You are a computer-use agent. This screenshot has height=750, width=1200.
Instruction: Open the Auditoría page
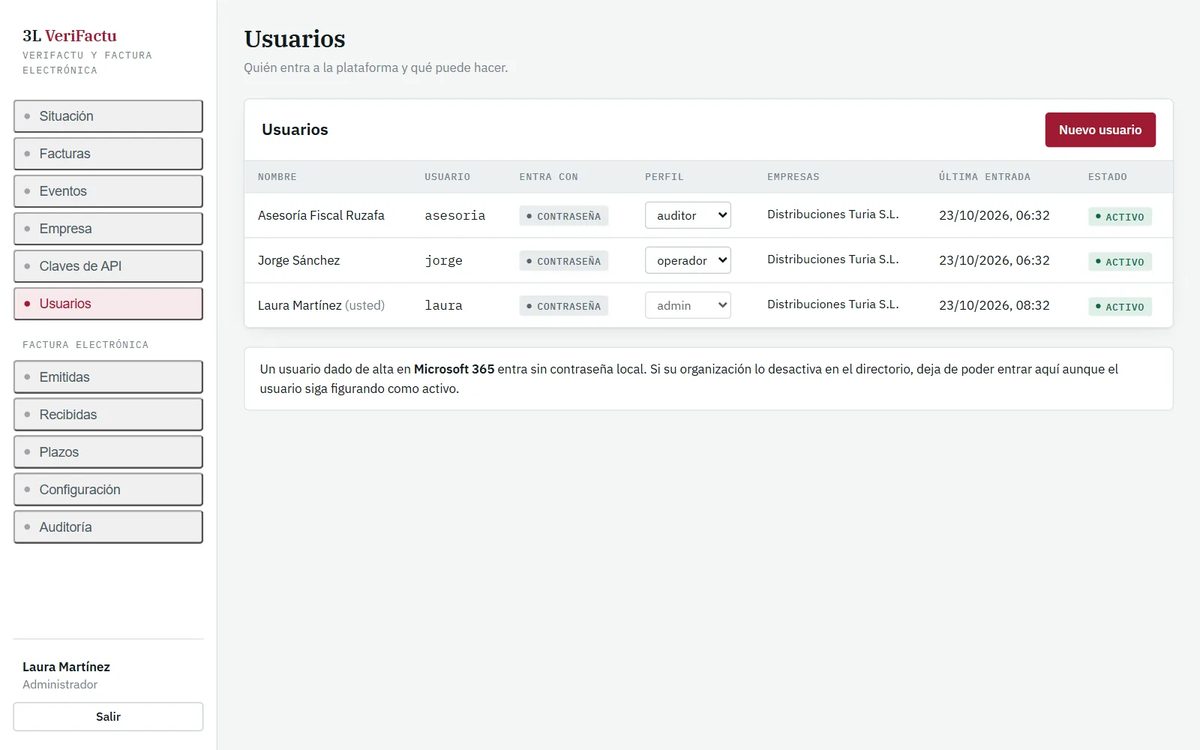point(108,527)
